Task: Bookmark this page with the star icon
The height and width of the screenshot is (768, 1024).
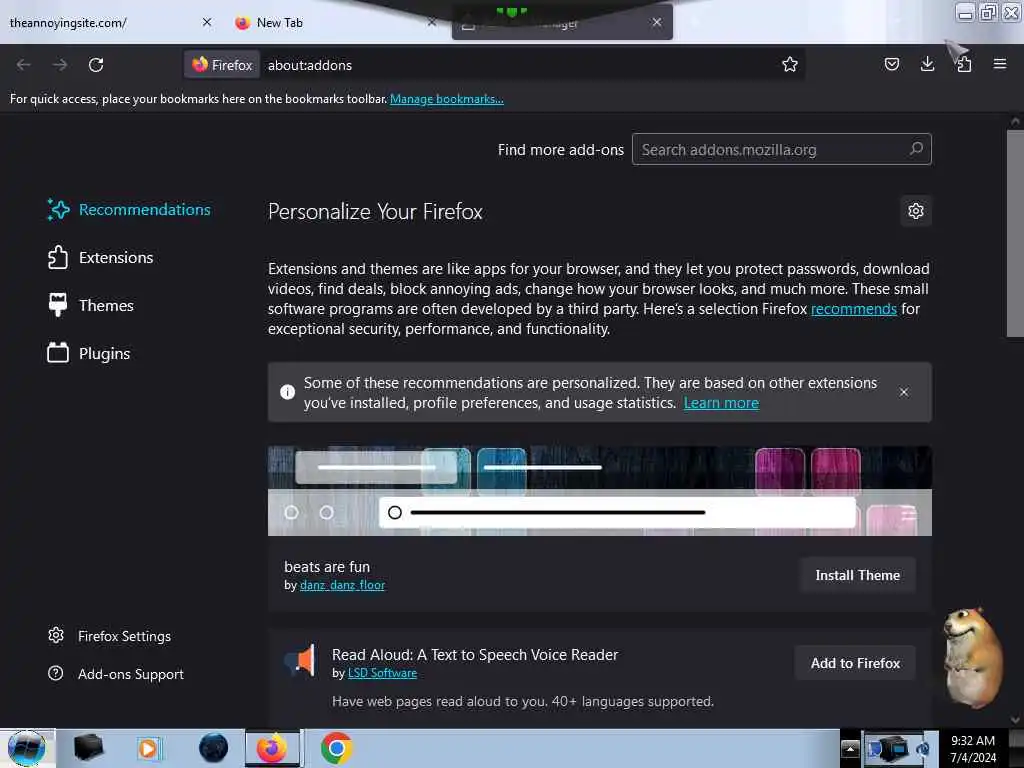Action: [790, 64]
